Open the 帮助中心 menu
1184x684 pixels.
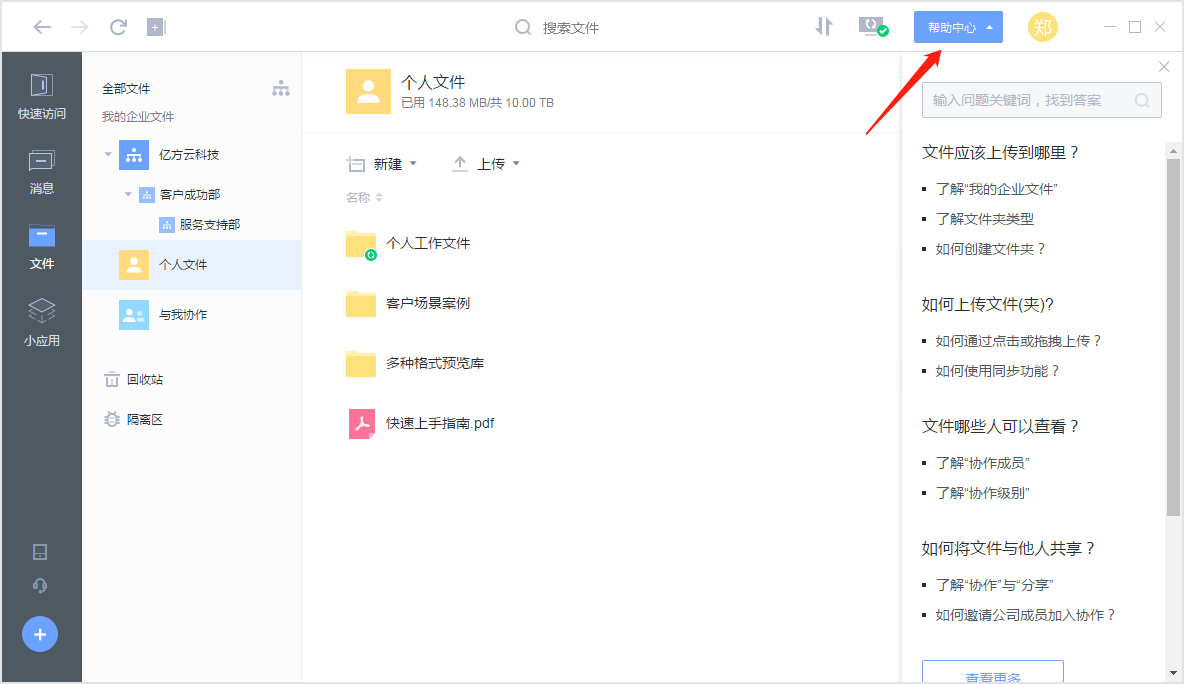pos(957,27)
